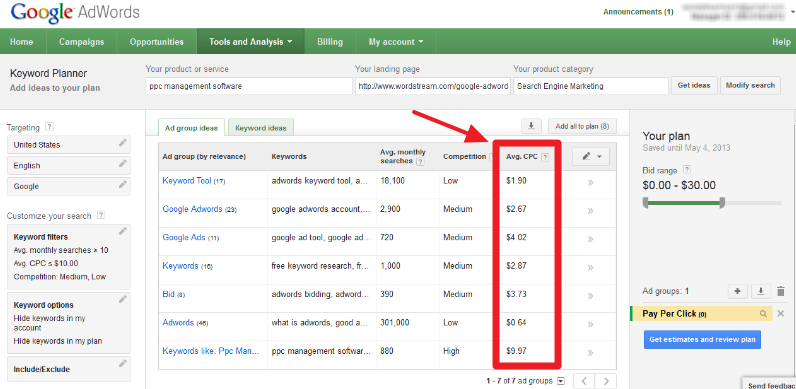Image resolution: width=796 pixels, height=389 pixels.
Task: Delete plan trash icon
Action: pyautogui.click(x=781, y=291)
